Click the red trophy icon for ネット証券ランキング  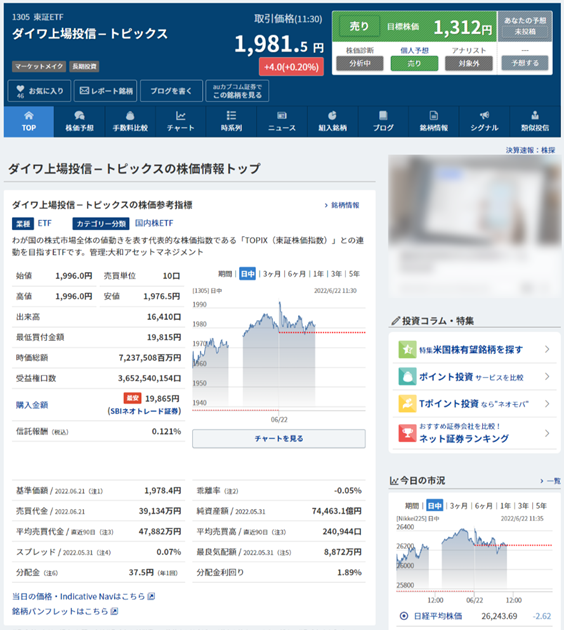[x=407, y=433]
